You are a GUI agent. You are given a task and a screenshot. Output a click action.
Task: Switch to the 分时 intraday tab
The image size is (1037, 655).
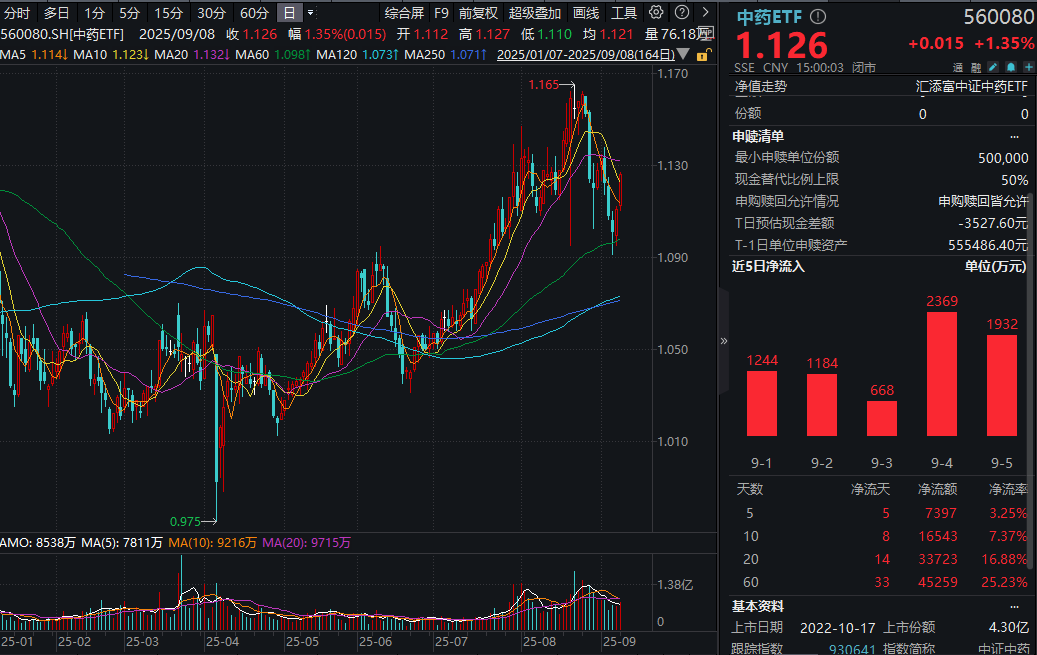pyautogui.click(x=16, y=13)
